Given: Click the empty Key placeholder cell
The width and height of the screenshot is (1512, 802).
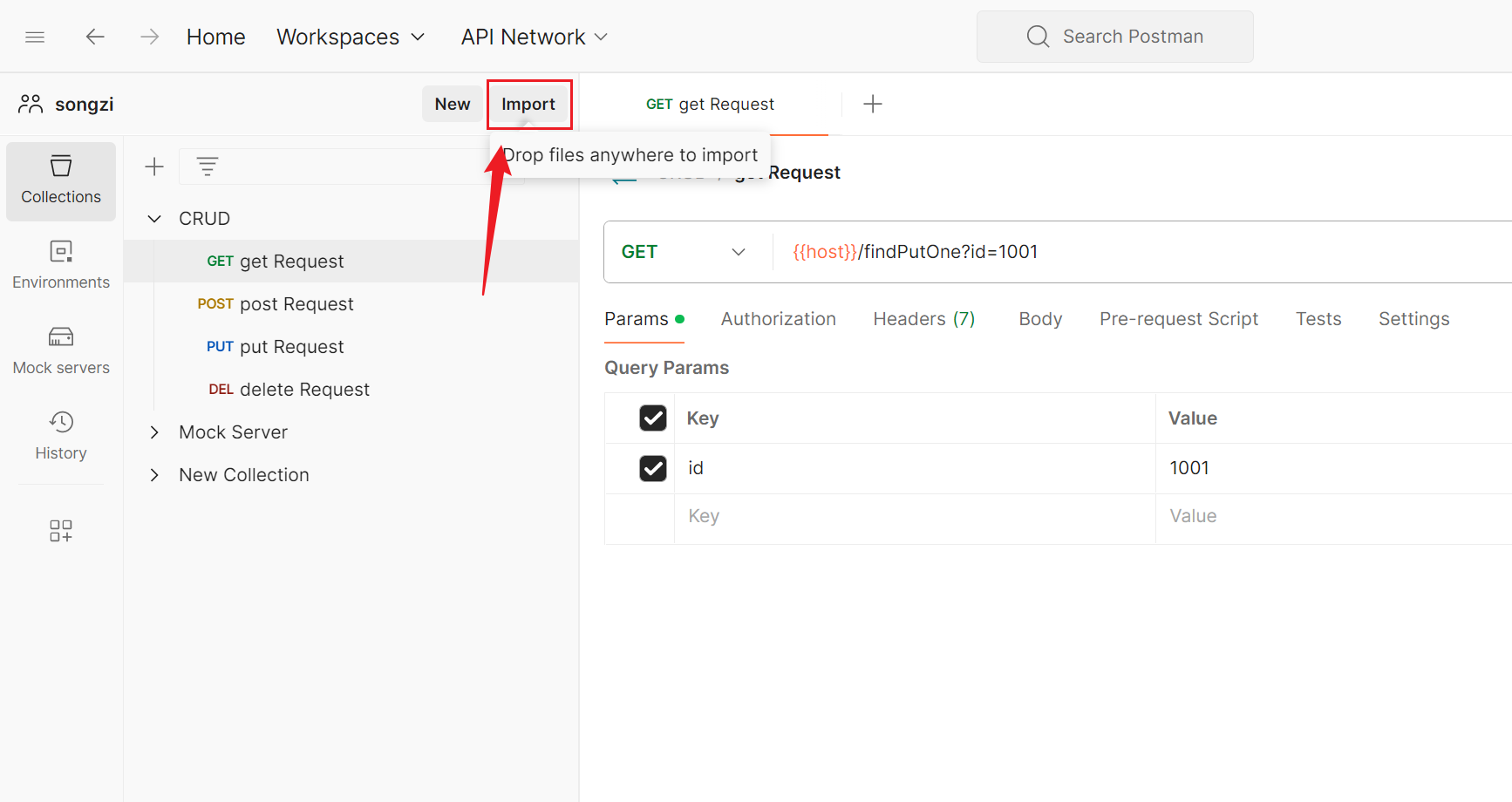Looking at the screenshot, I should pyautogui.click(x=916, y=517).
